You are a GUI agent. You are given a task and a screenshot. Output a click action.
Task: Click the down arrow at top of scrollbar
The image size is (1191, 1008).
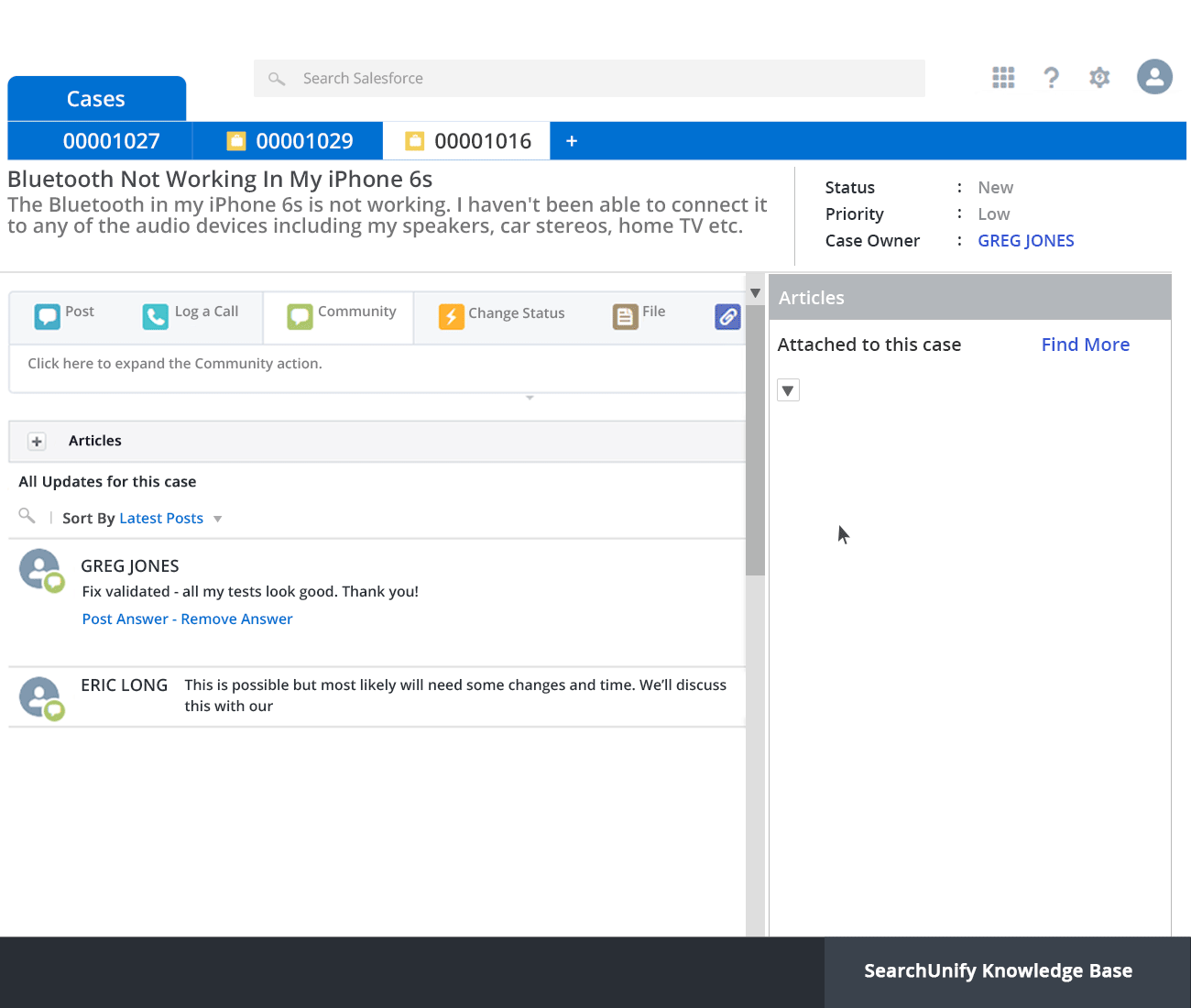pos(755,293)
